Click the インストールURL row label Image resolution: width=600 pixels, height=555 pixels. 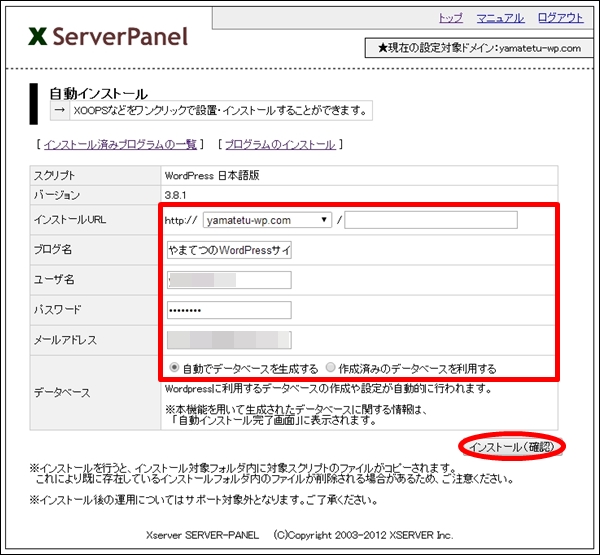click(70, 220)
